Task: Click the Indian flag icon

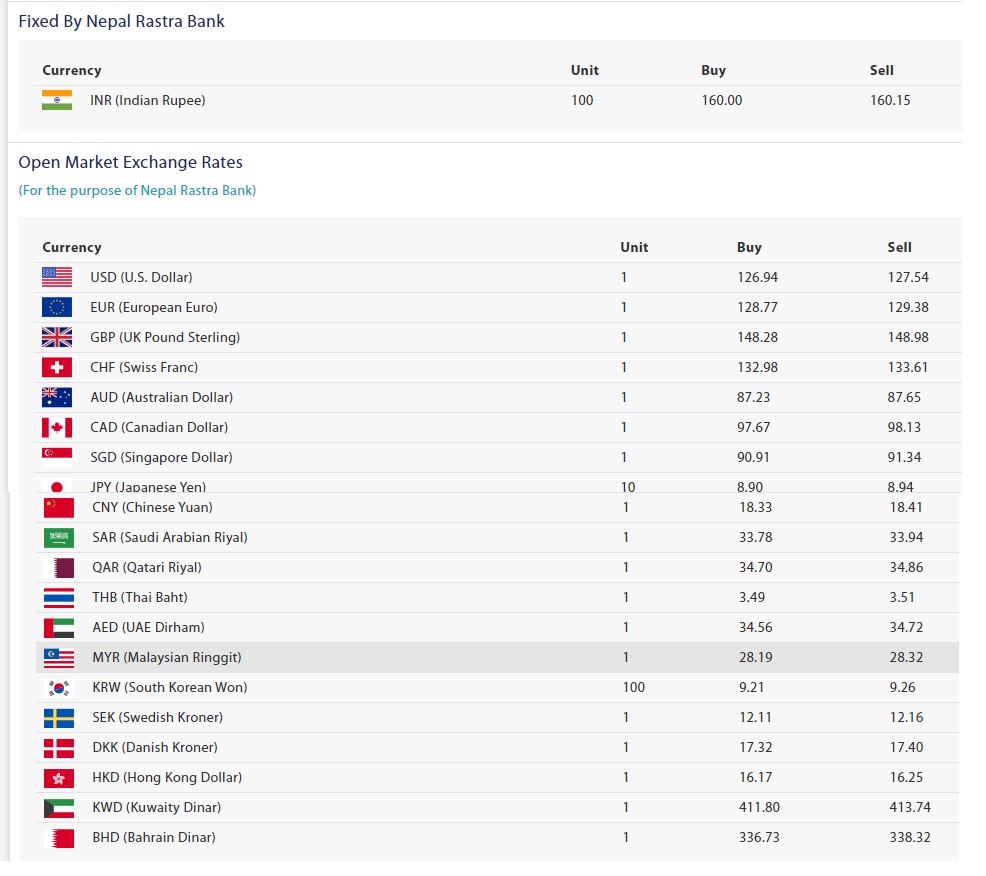Action: (57, 101)
